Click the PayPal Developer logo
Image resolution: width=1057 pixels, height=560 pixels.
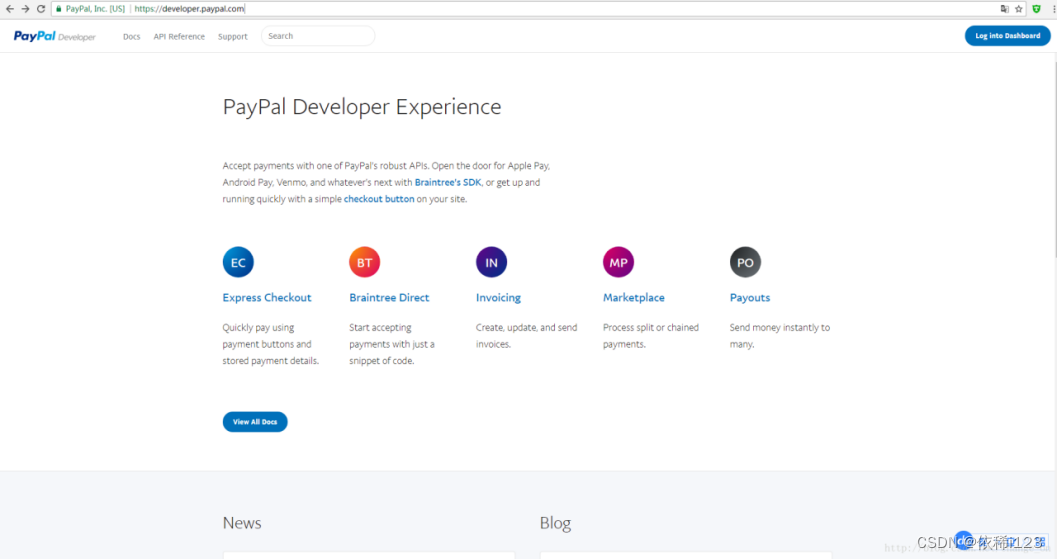55,36
